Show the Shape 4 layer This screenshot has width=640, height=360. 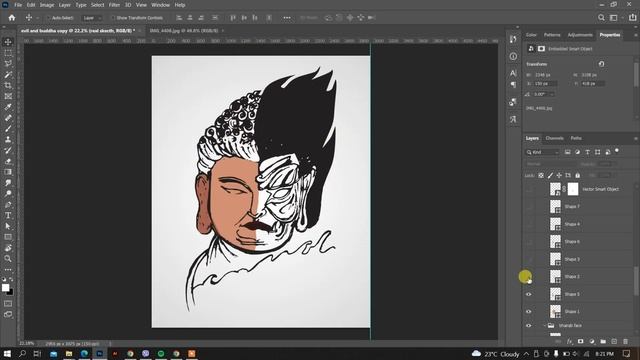click(529, 224)
